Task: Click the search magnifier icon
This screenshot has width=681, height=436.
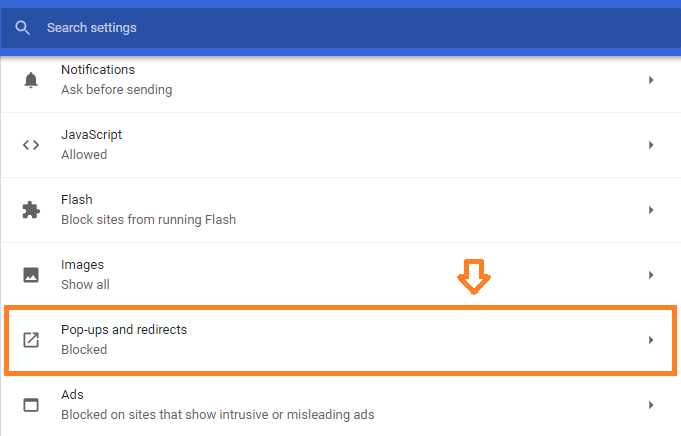Action: click(22, 28)
